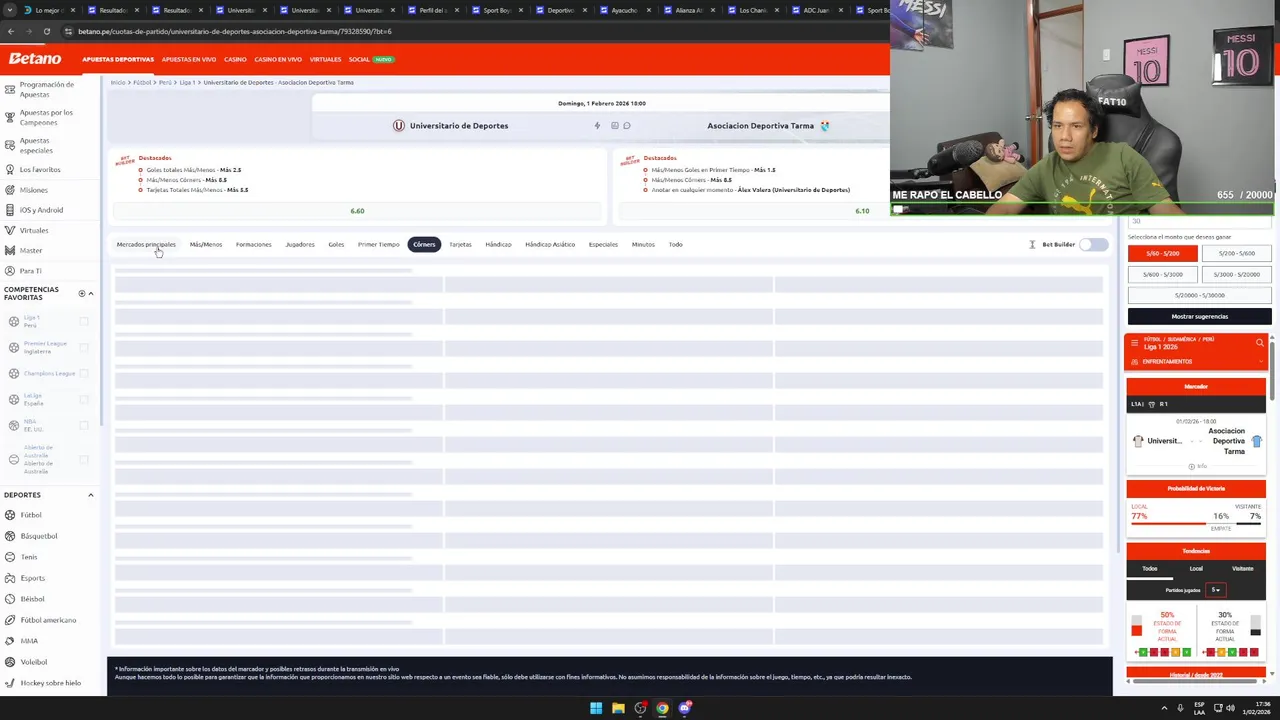Add favorite competition plus icon

point(82,293)
